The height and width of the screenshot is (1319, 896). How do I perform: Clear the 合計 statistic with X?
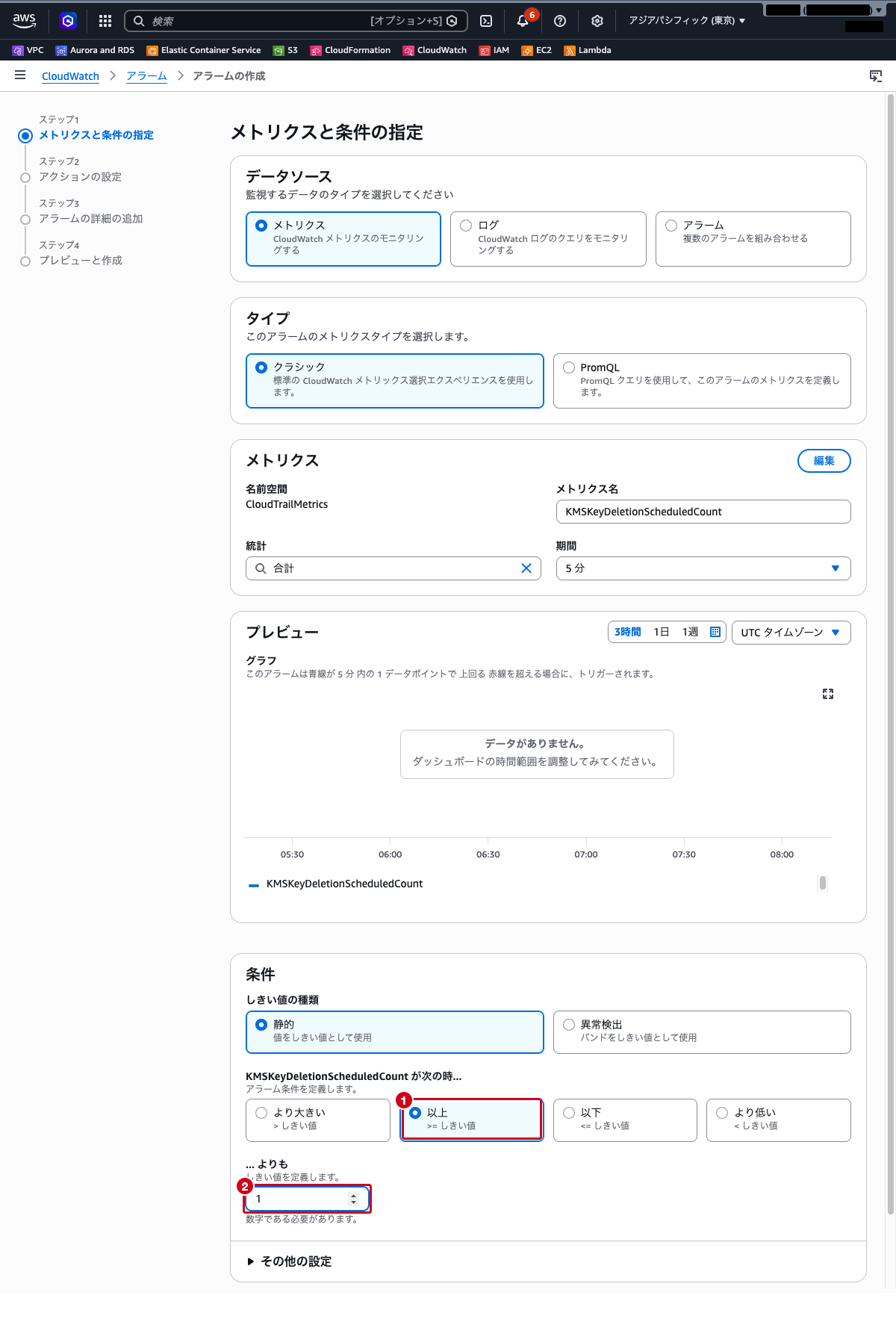click(x=526, y=568)
